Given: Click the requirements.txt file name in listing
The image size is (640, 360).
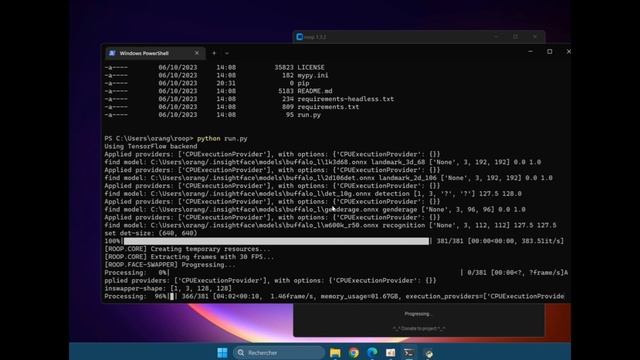Looking at the screenshot, I should [328, 107].
